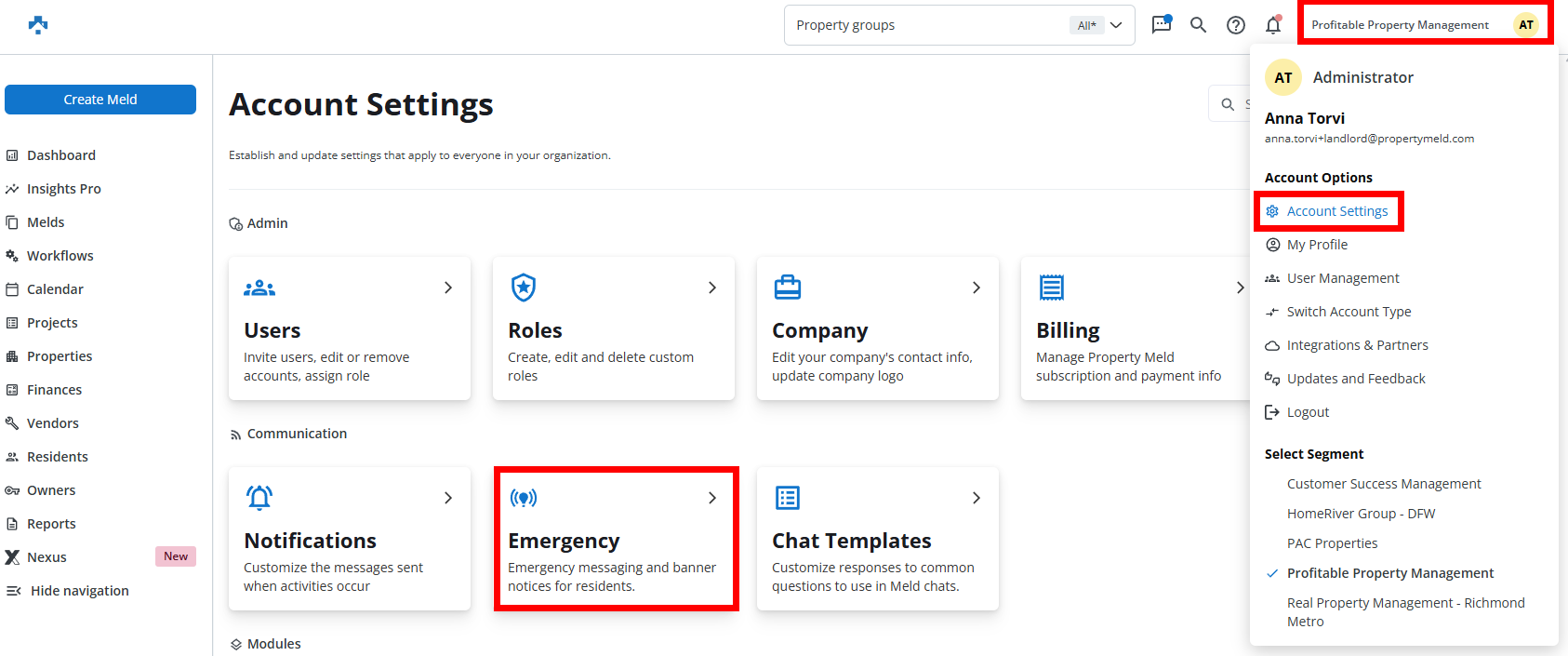Click the Users people icon
1568x656 pixels.
[259, 288]
